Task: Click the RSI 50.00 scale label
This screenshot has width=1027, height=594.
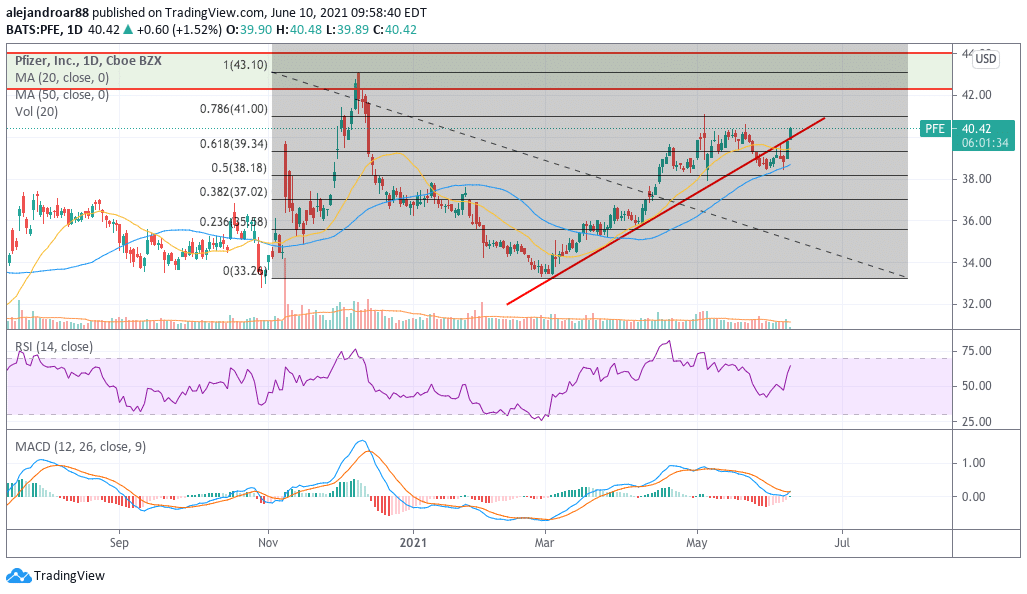Action: pyautogui.click(x=977, y=386)
